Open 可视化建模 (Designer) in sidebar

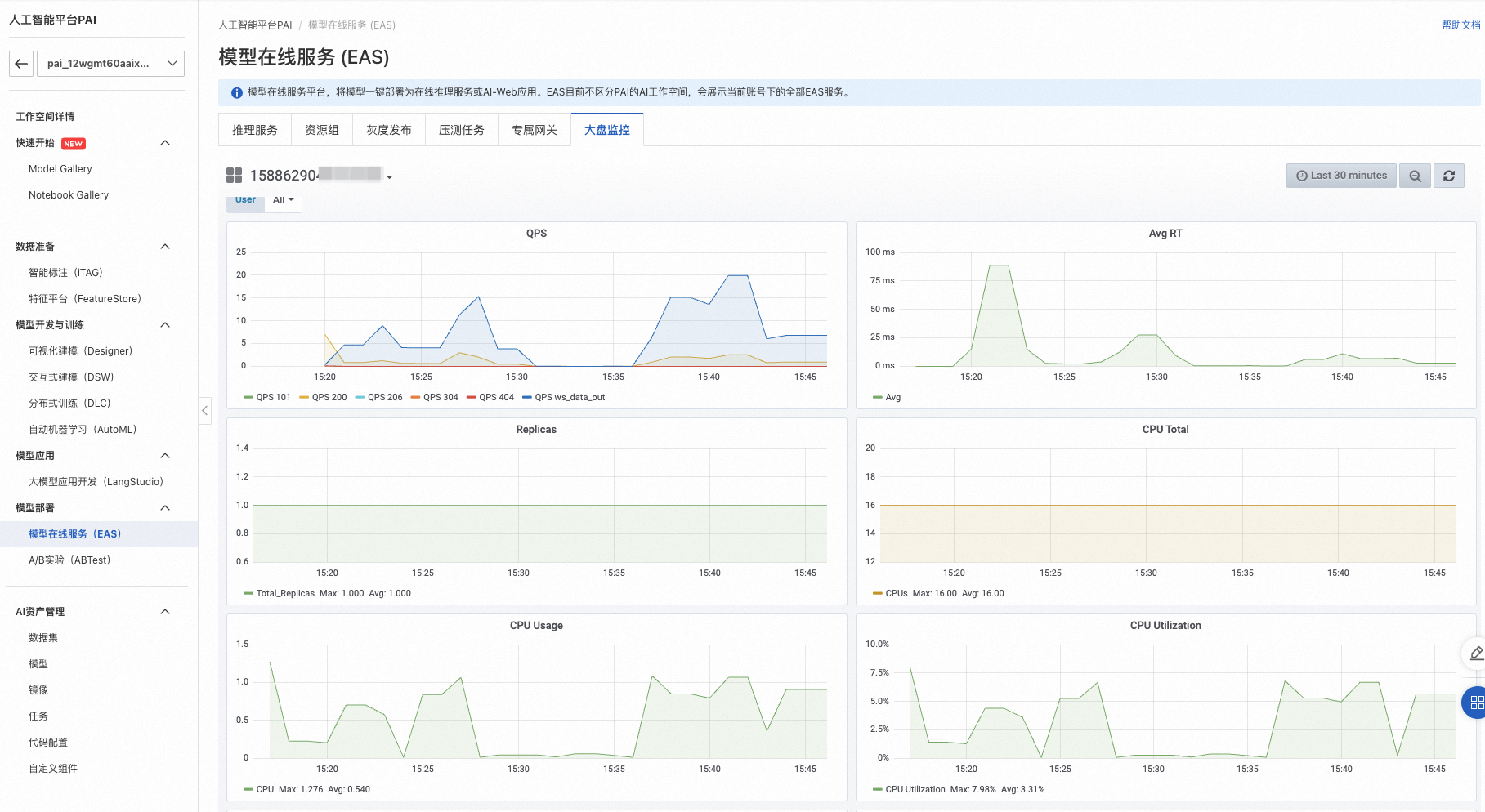(80, 351)
